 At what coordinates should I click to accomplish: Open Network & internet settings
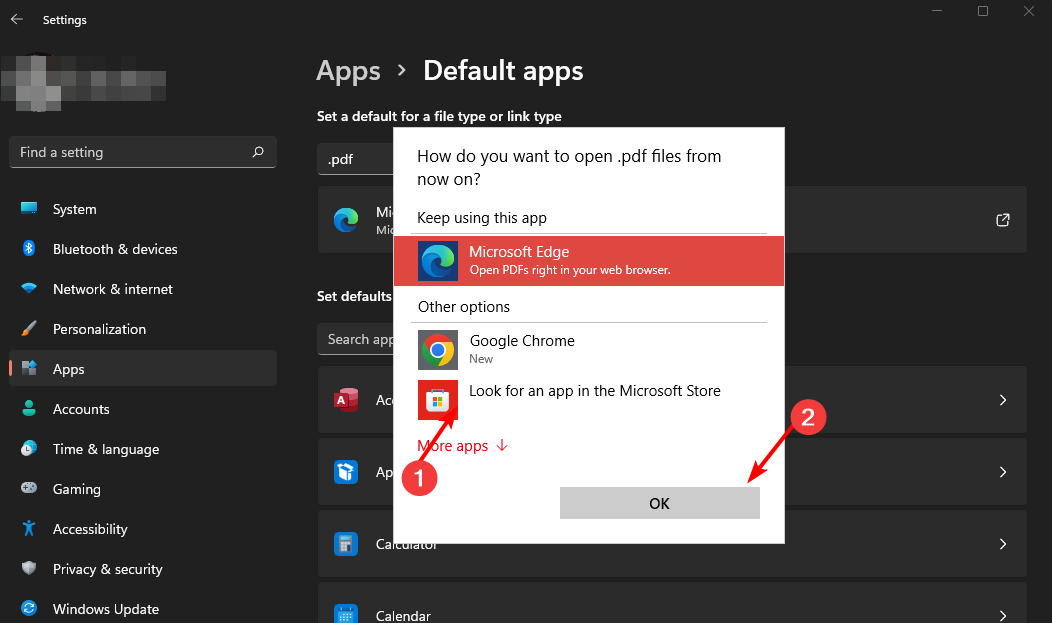click(x=143, y=289)
